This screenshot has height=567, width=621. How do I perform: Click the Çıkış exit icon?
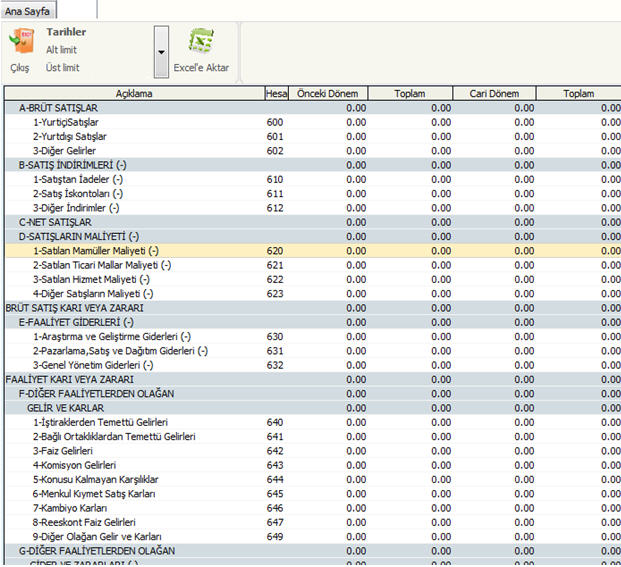(x=19, y=49)
